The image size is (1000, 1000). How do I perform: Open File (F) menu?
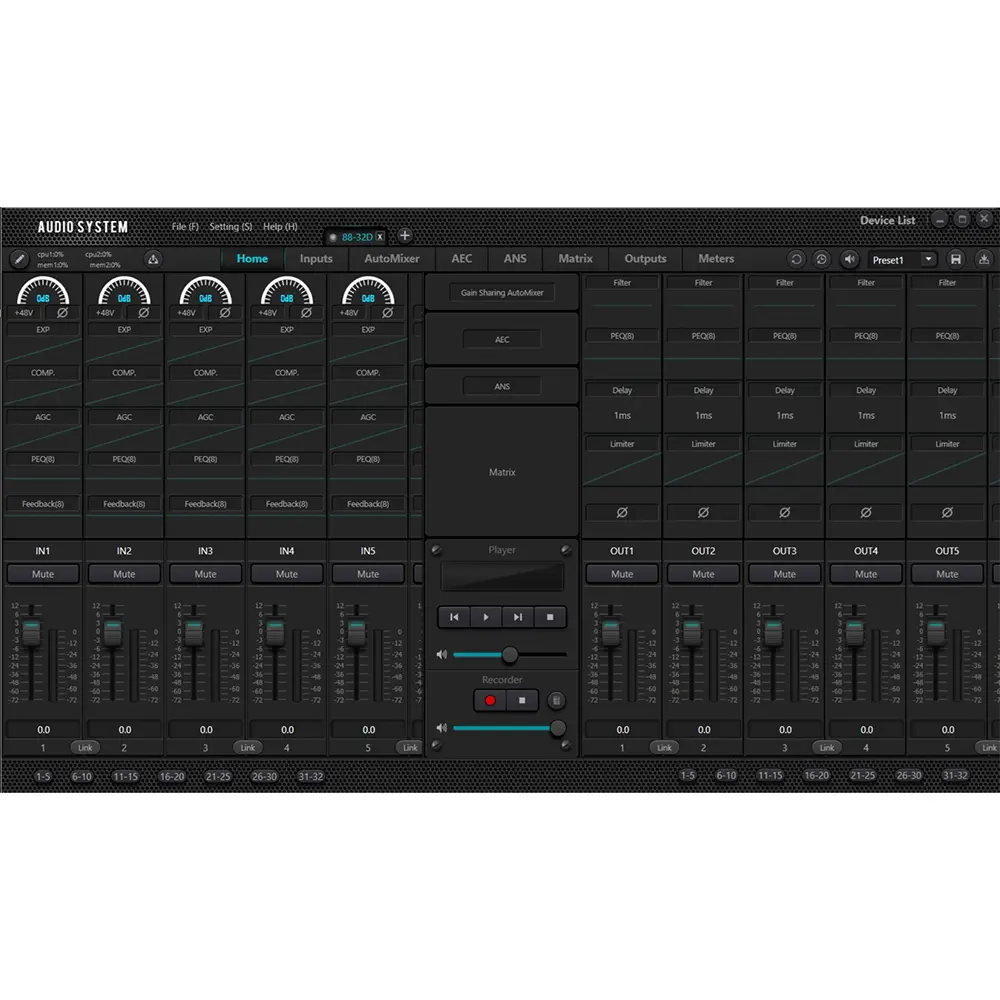click(185, 226)
